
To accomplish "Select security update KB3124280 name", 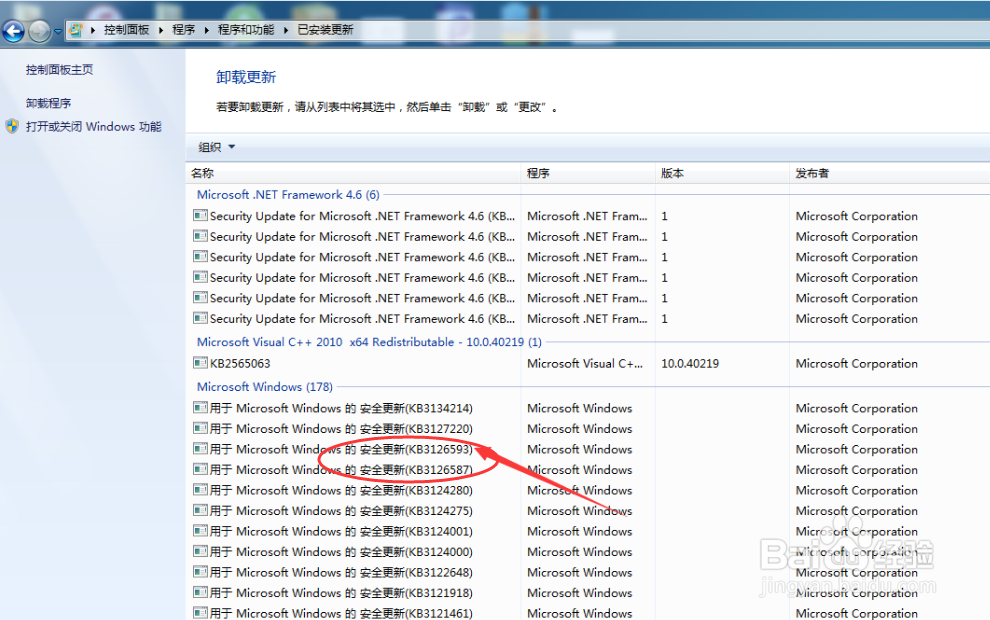I will tap(341, 490).
